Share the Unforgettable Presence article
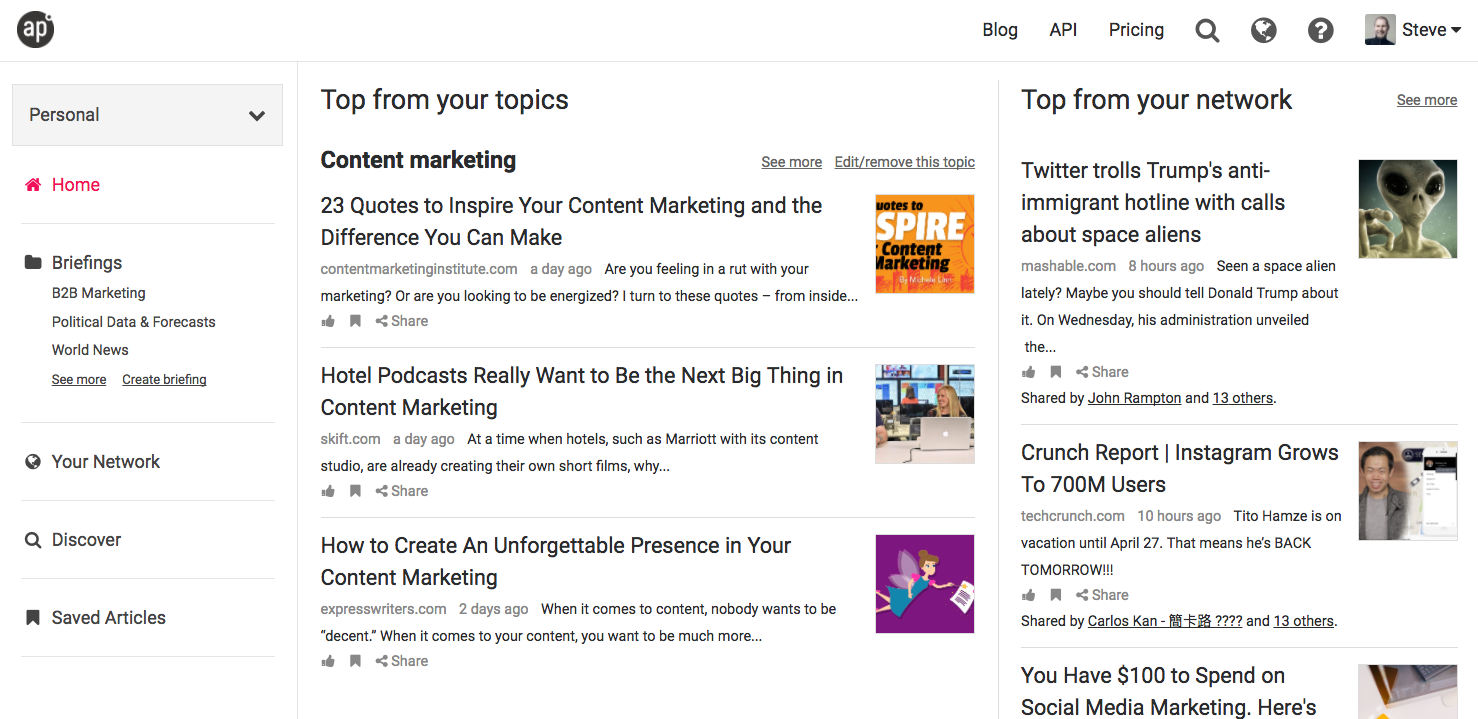 click(x=402, y=661)
